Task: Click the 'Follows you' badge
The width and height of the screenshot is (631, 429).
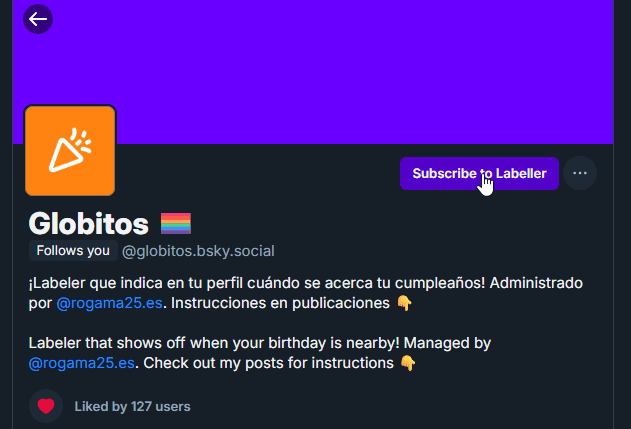Action: click(71, 251)
